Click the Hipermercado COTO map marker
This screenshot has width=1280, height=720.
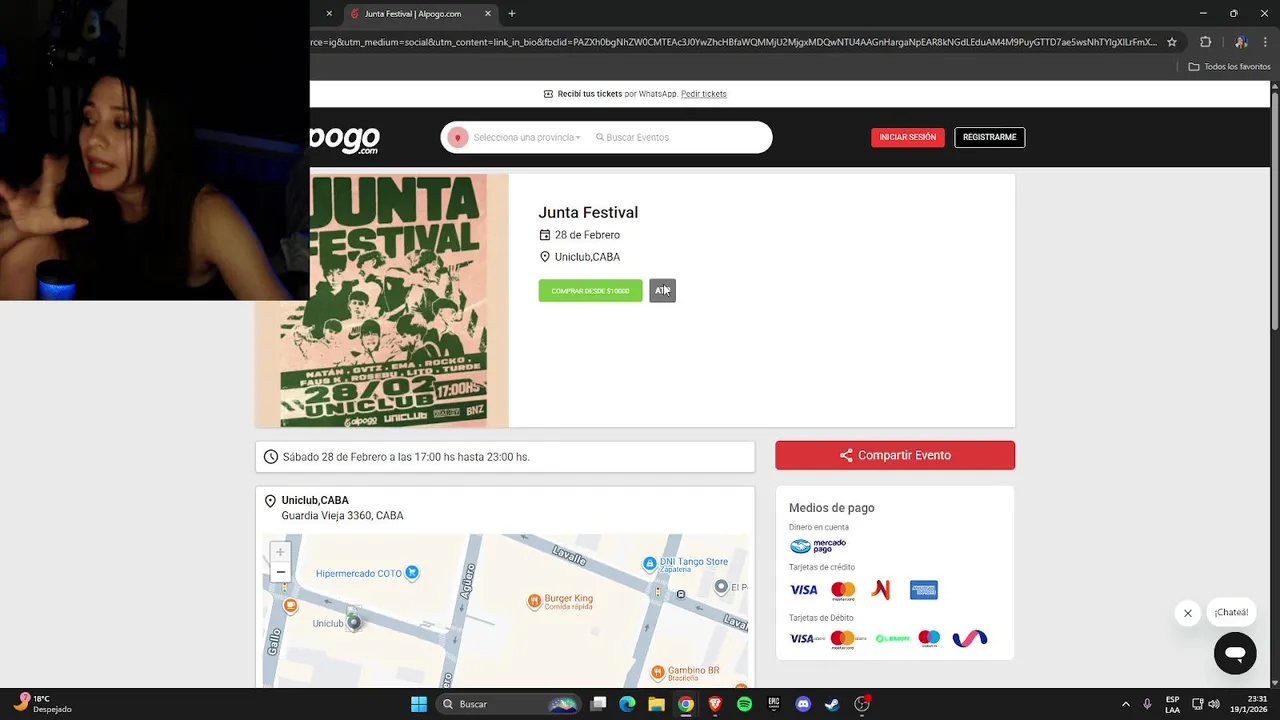pyautogui.click(x=412, y=573)
